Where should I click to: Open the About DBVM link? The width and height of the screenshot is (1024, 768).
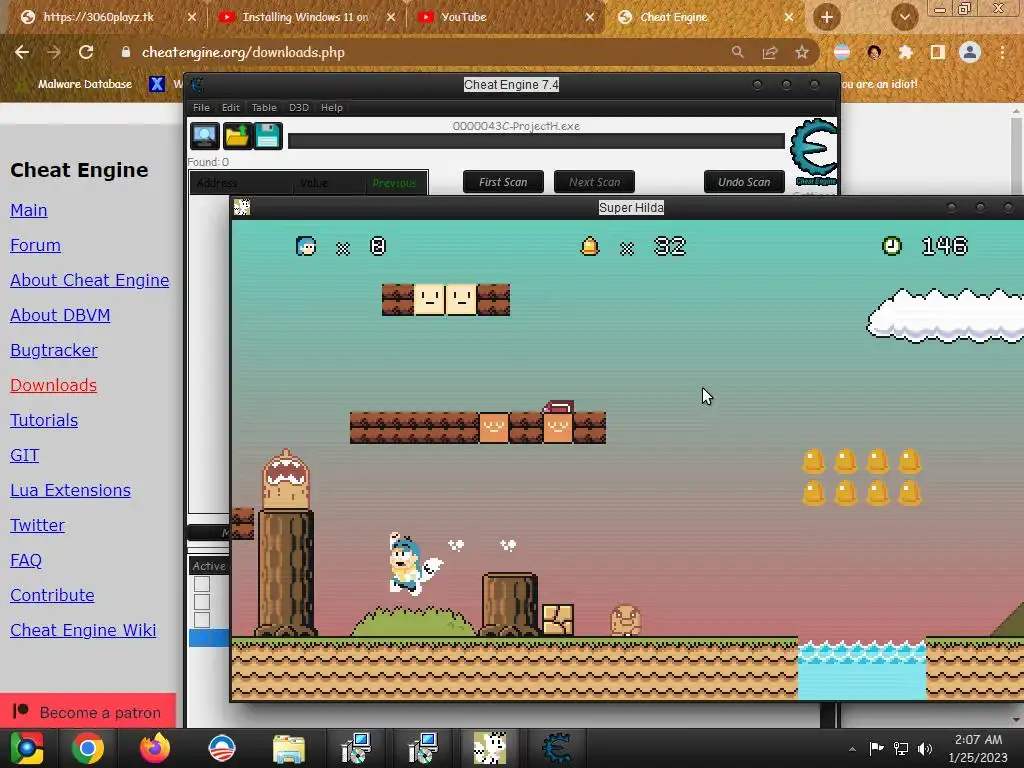(60, 315)
